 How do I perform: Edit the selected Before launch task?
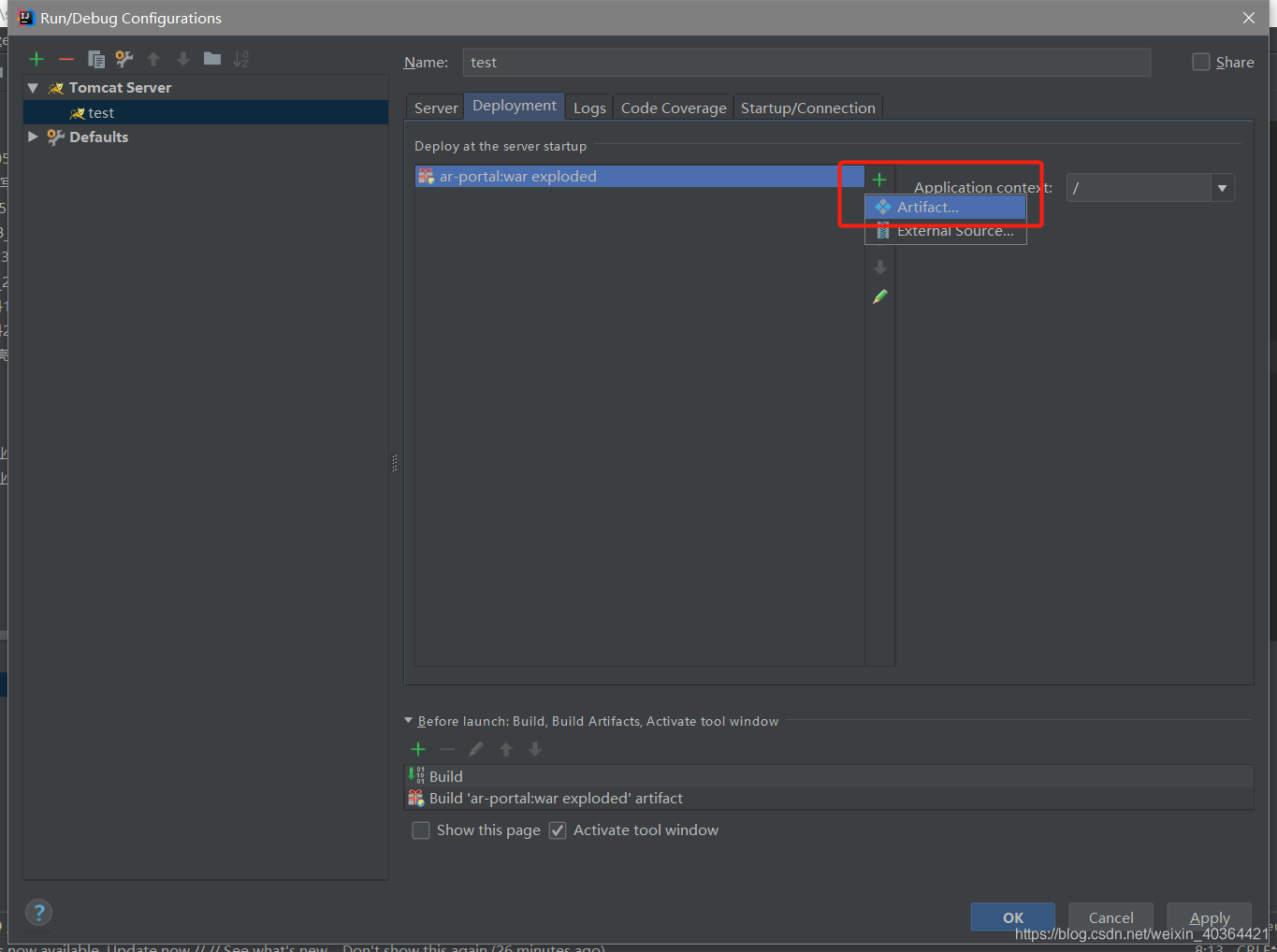click(476, 749)
